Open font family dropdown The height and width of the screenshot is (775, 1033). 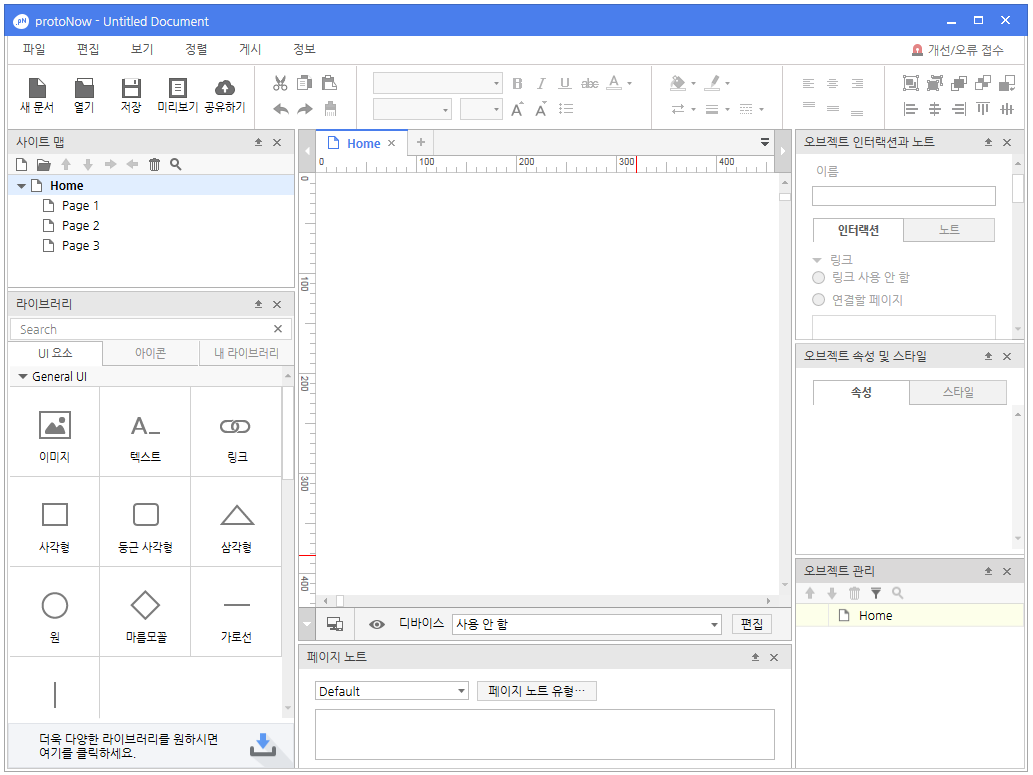click(x=437, y=83)
